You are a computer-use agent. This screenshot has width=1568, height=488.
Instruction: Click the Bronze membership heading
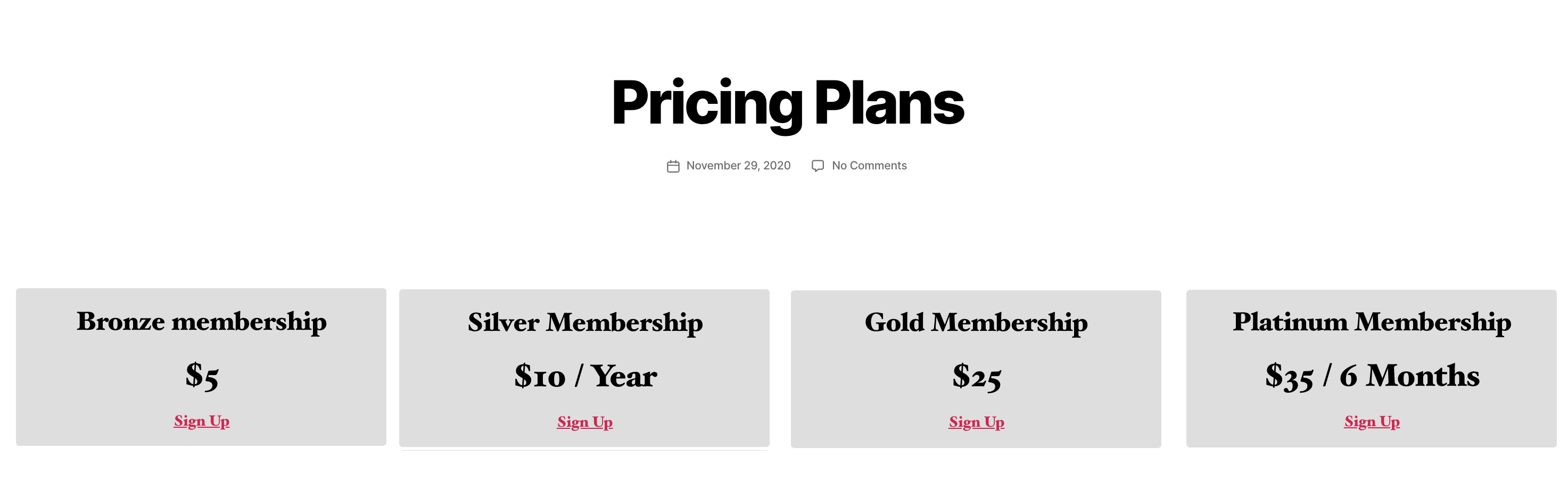point(202,322)
